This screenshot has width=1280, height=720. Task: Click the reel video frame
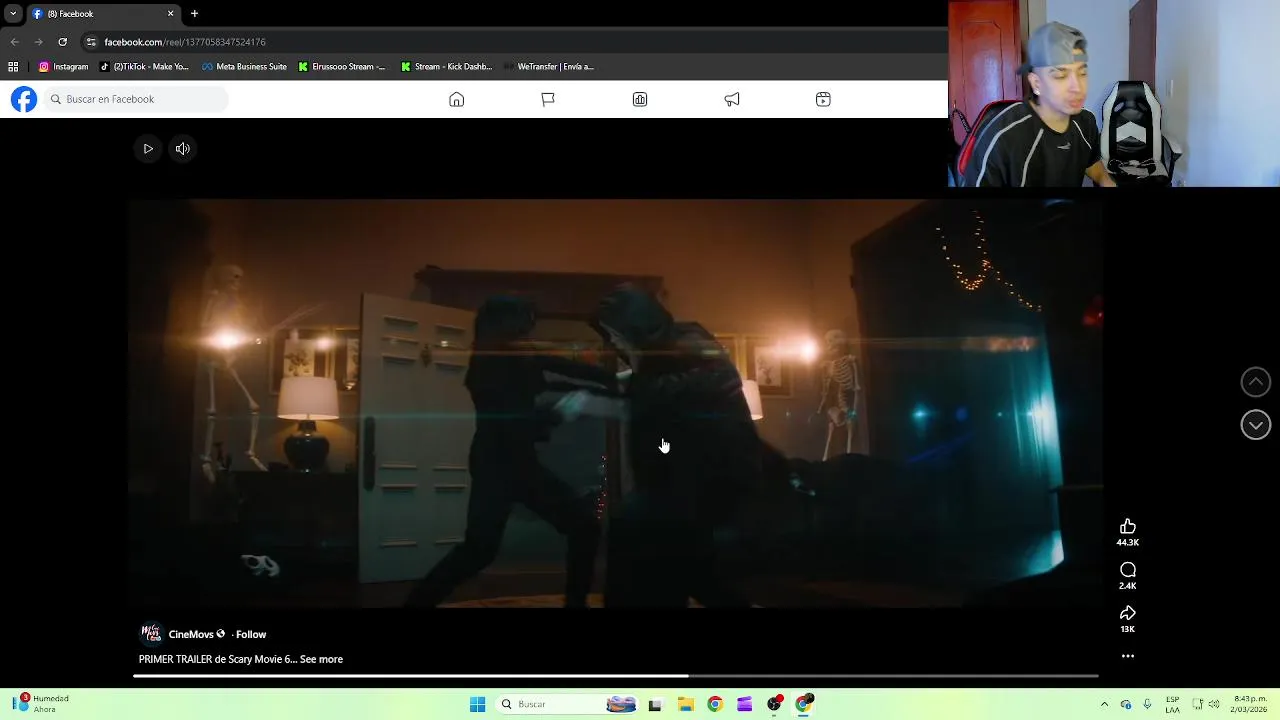click(615, 403)
